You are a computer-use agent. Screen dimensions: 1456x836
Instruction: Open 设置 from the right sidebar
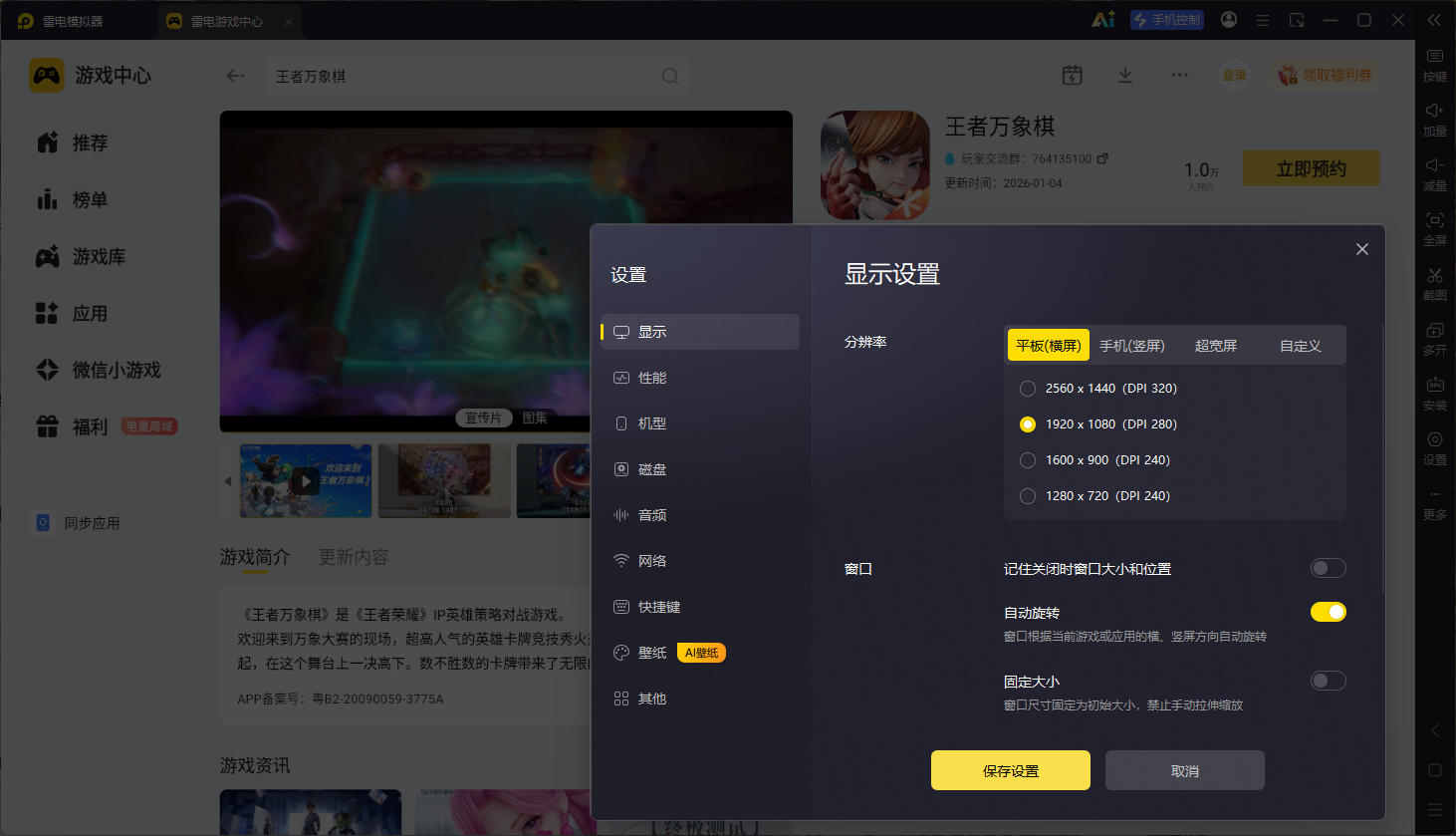click(1435, 447)
